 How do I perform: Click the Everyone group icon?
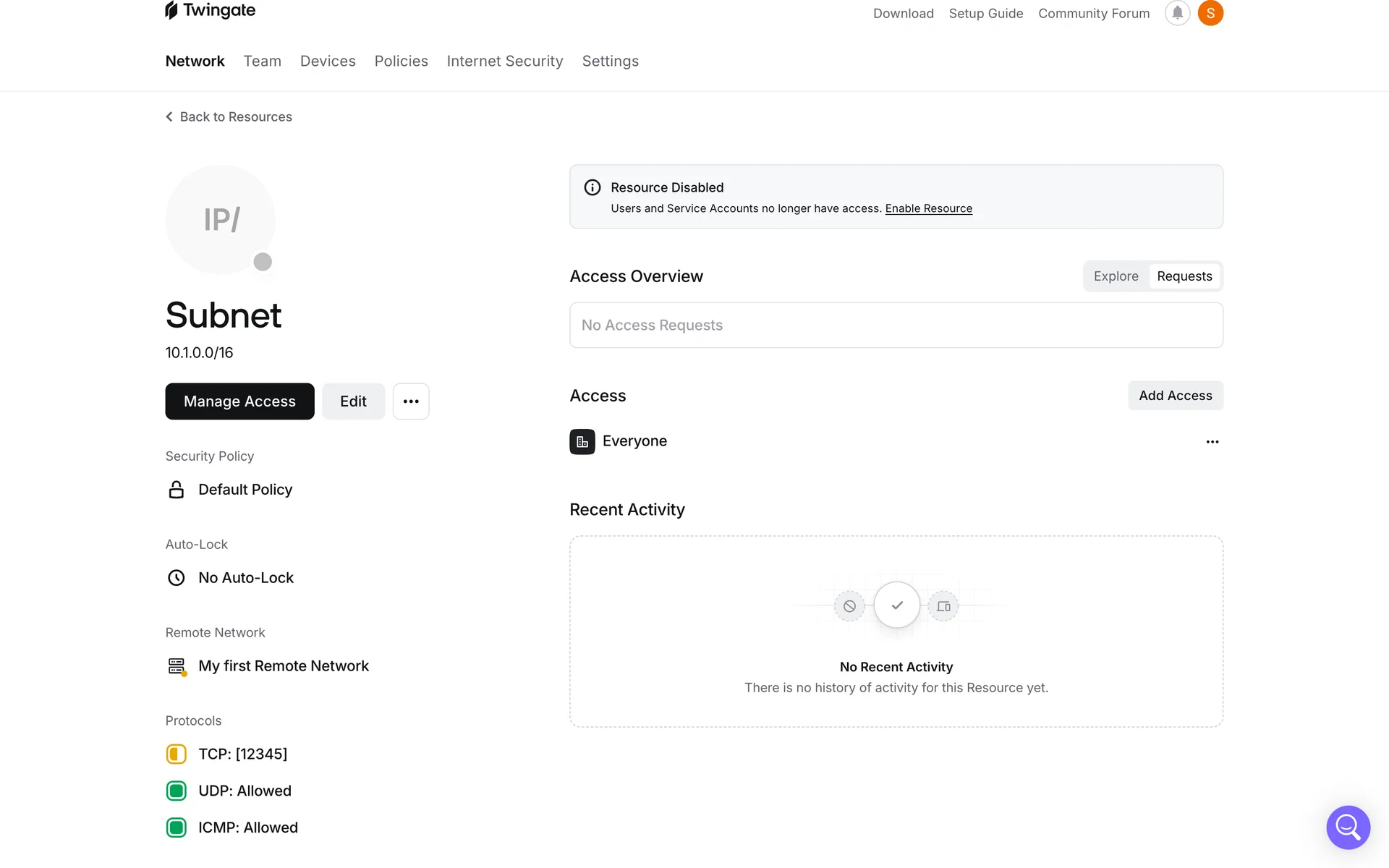tap(582, 441)
